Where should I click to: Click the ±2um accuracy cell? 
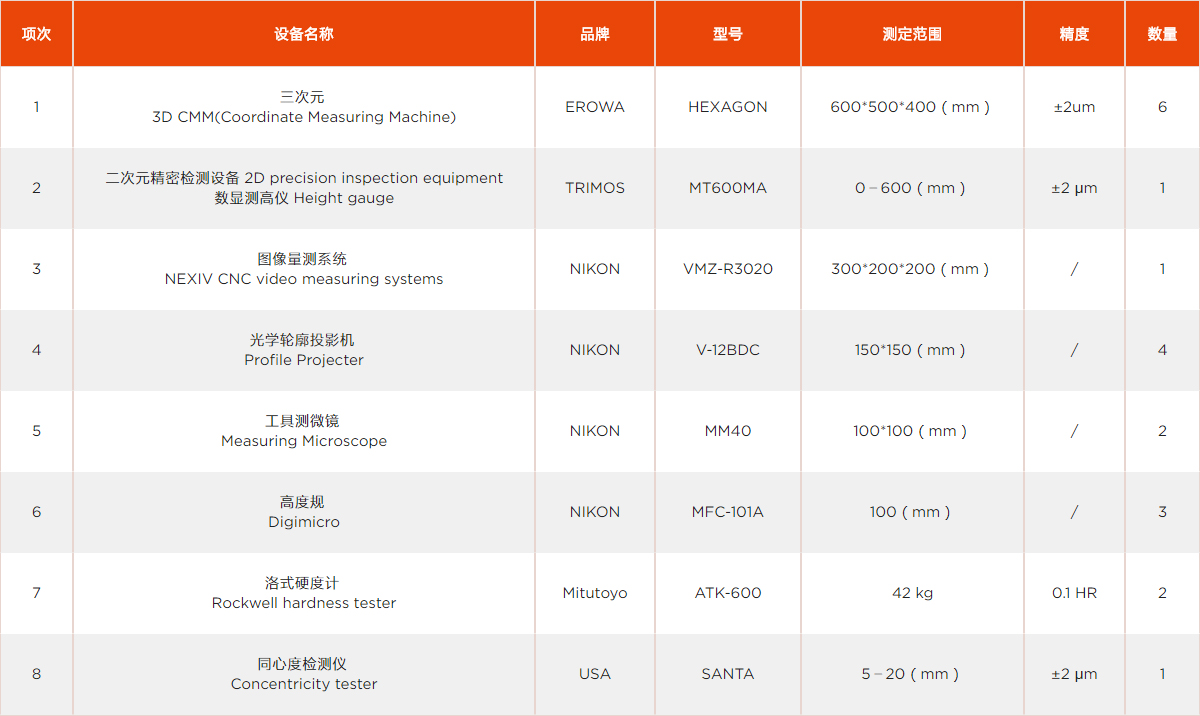pyautogui.click(x=1074, y=107)
